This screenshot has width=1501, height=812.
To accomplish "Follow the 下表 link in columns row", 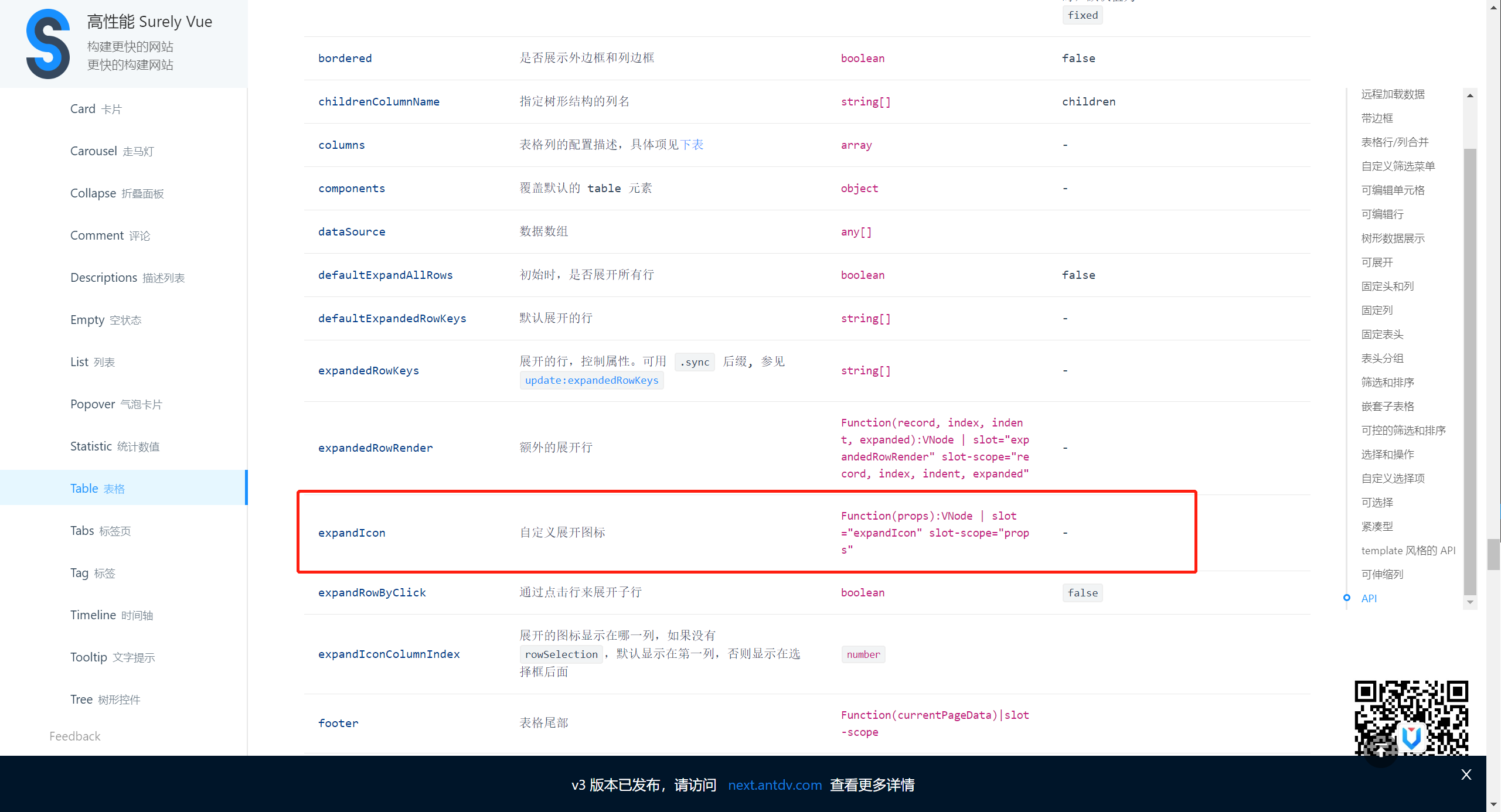I will [692, 145].
